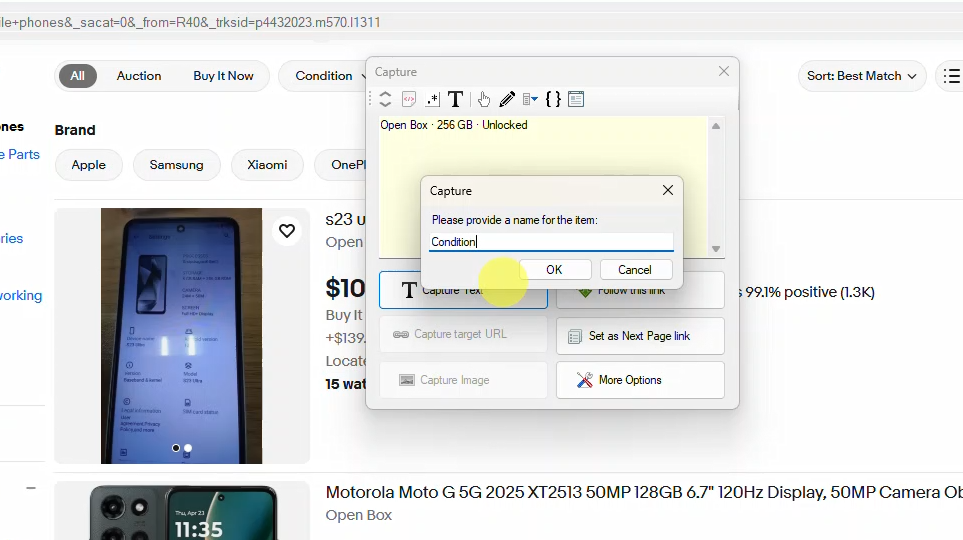963x540 pixels.
Task: Cancel the item name dialog
Action: tap(635, 270)
